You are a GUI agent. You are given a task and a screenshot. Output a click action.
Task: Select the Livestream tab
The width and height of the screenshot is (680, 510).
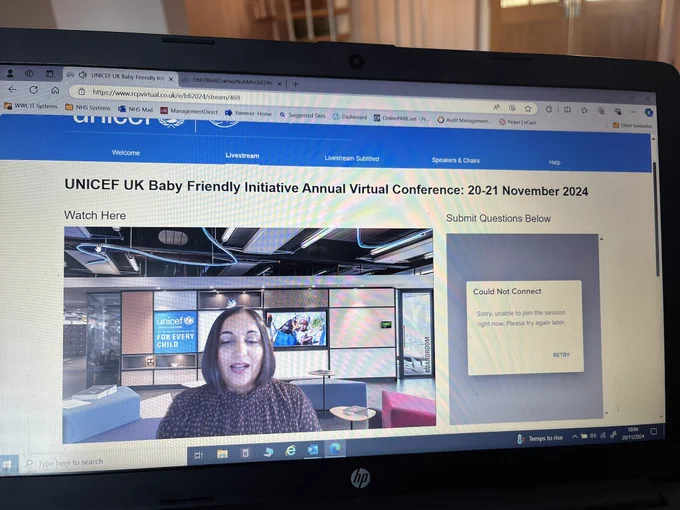pyautogui.click(x=242, y=155)
